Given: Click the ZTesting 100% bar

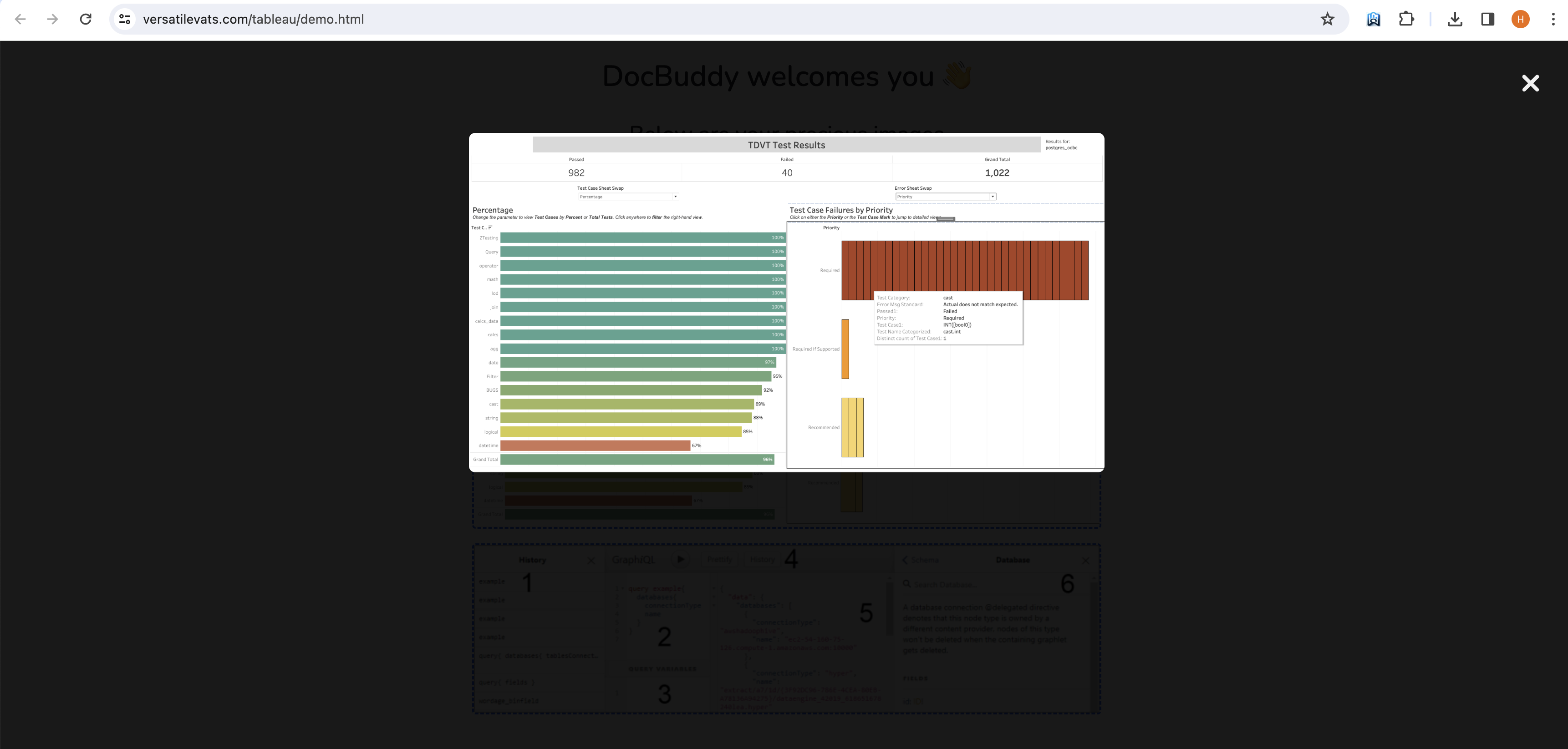Looking at the screenshot, I should coord(642,238).
